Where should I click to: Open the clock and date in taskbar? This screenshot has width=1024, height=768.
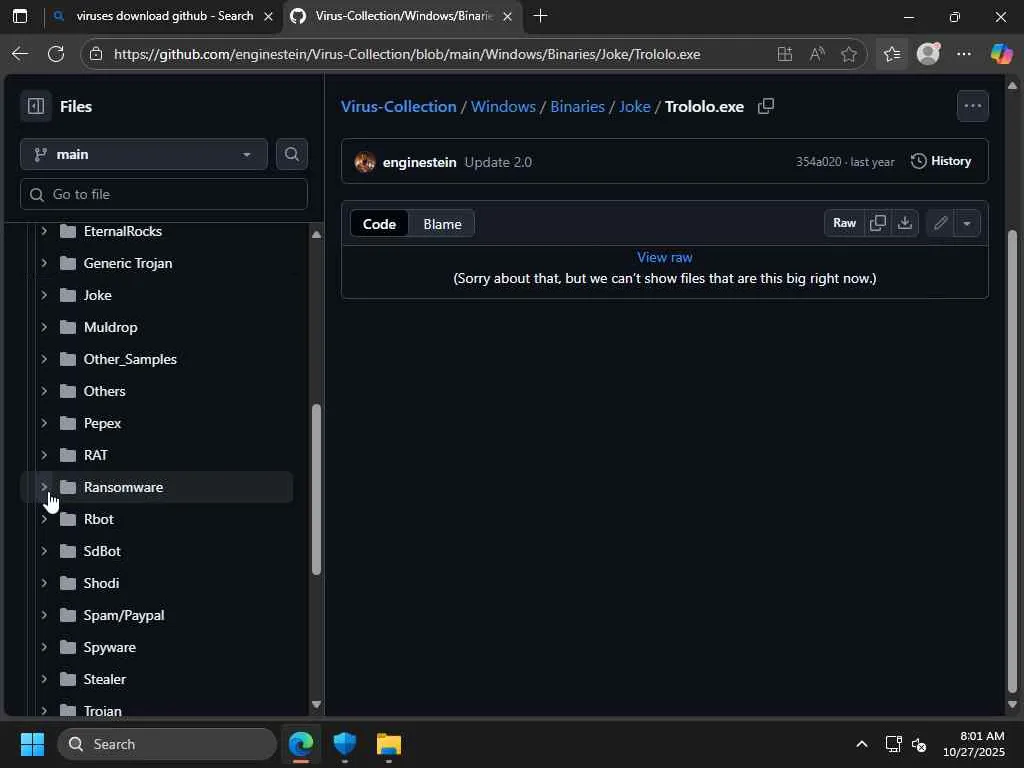point(974,744)
